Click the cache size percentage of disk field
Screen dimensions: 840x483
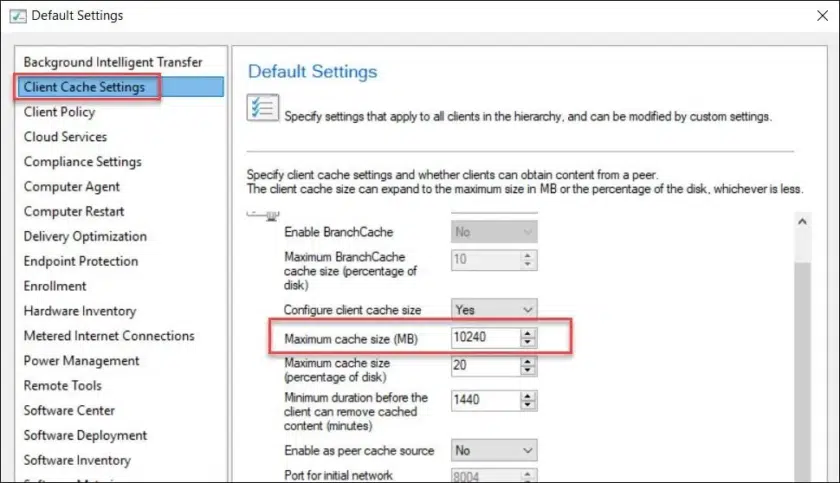[x=485, y=366]
